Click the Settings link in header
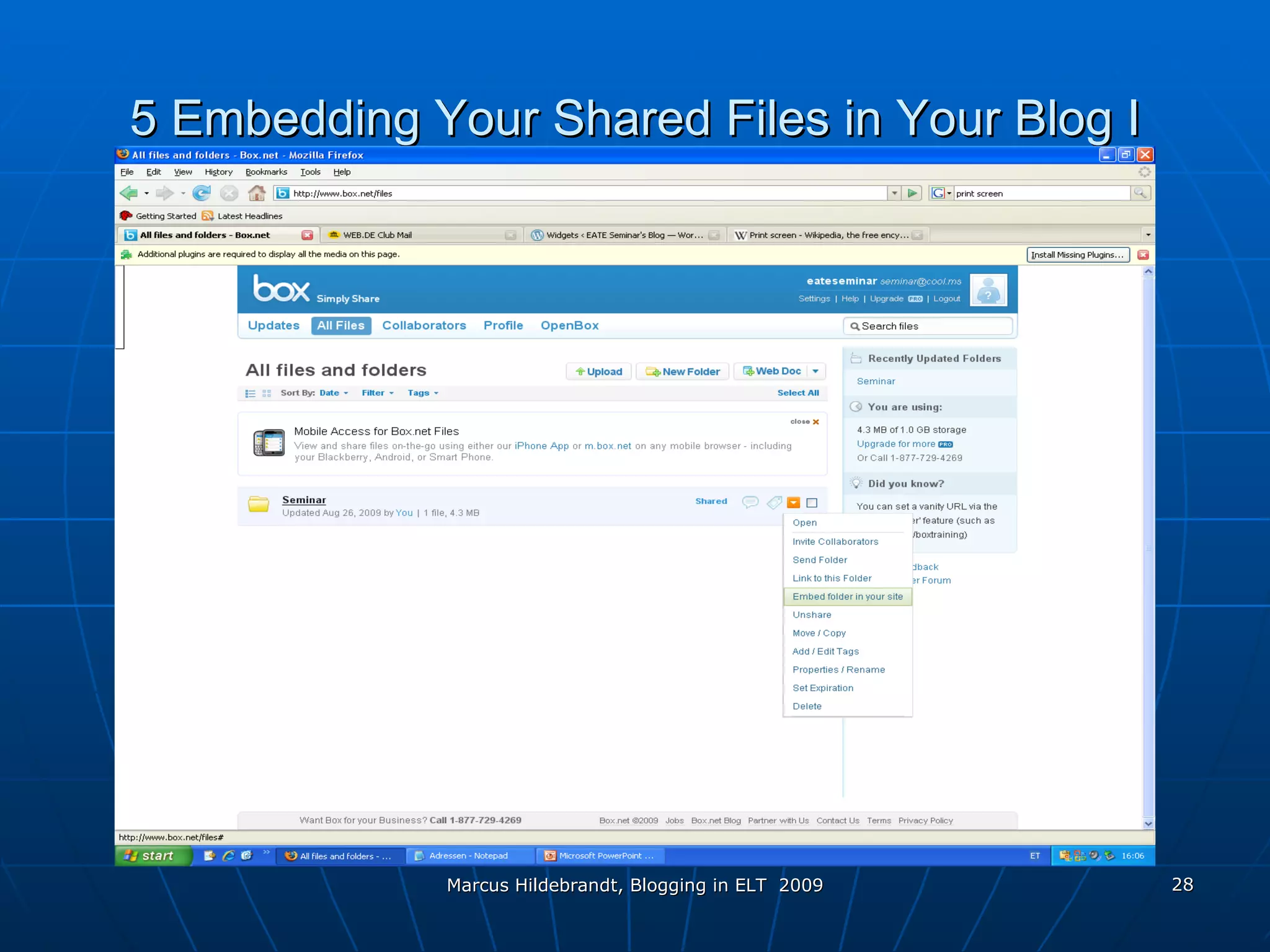1270x952 pixels. [814, 299]
